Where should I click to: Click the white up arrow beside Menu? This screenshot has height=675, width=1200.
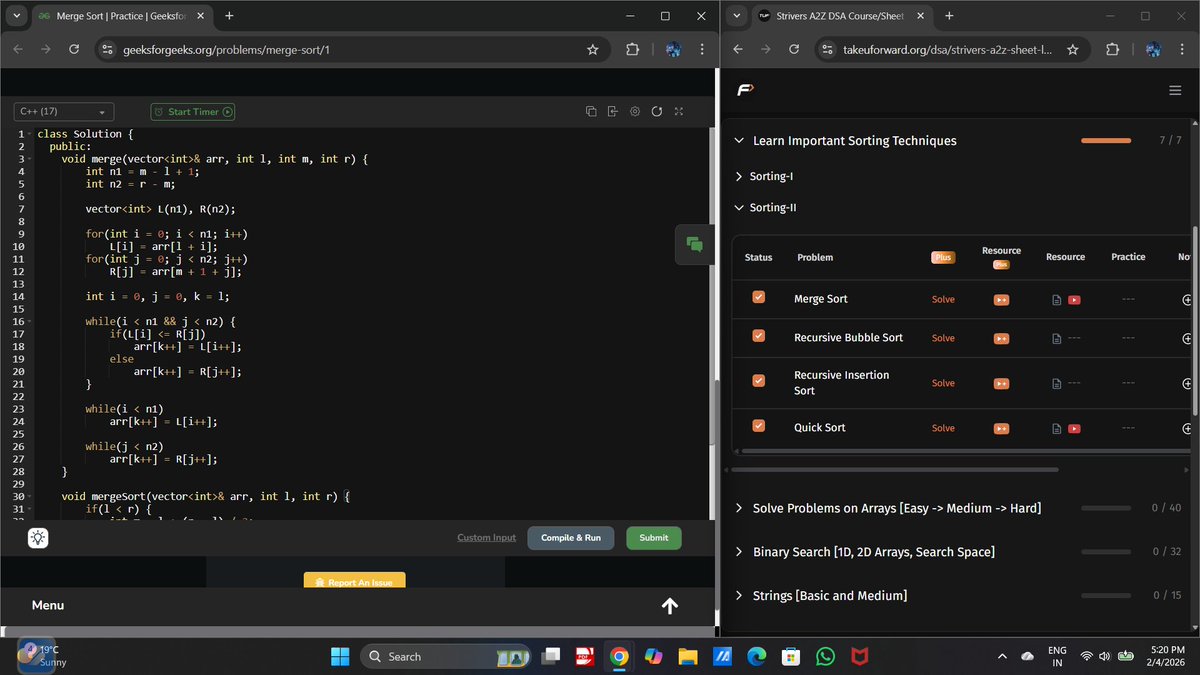[670, 606]
